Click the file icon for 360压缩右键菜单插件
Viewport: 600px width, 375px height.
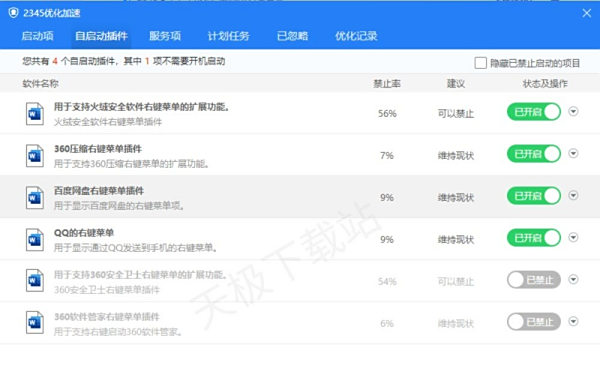pyautogui.click(x=35, y=156)
